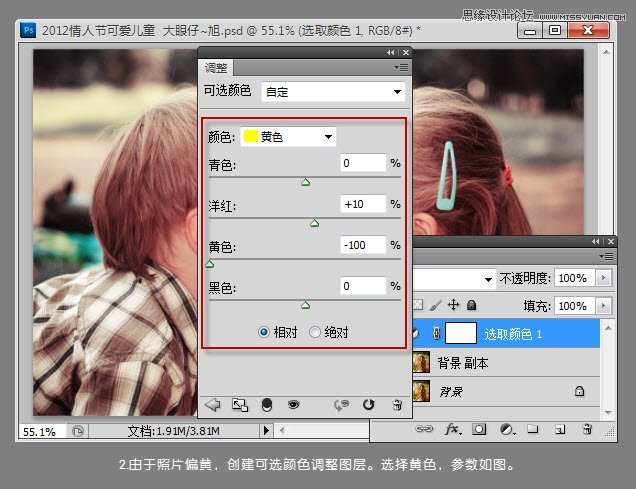Select the 绝对 (Absolute) radio button
The image size is (636, 489).
[x=315, y=332]
